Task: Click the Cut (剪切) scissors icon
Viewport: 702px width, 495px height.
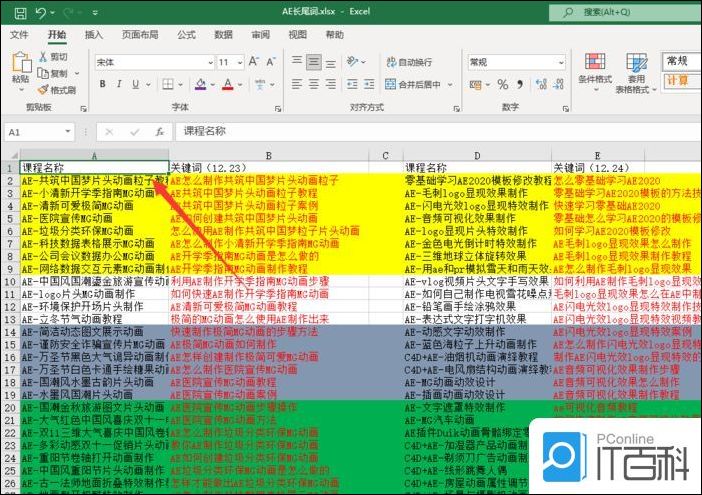Action: pos(43,56)
